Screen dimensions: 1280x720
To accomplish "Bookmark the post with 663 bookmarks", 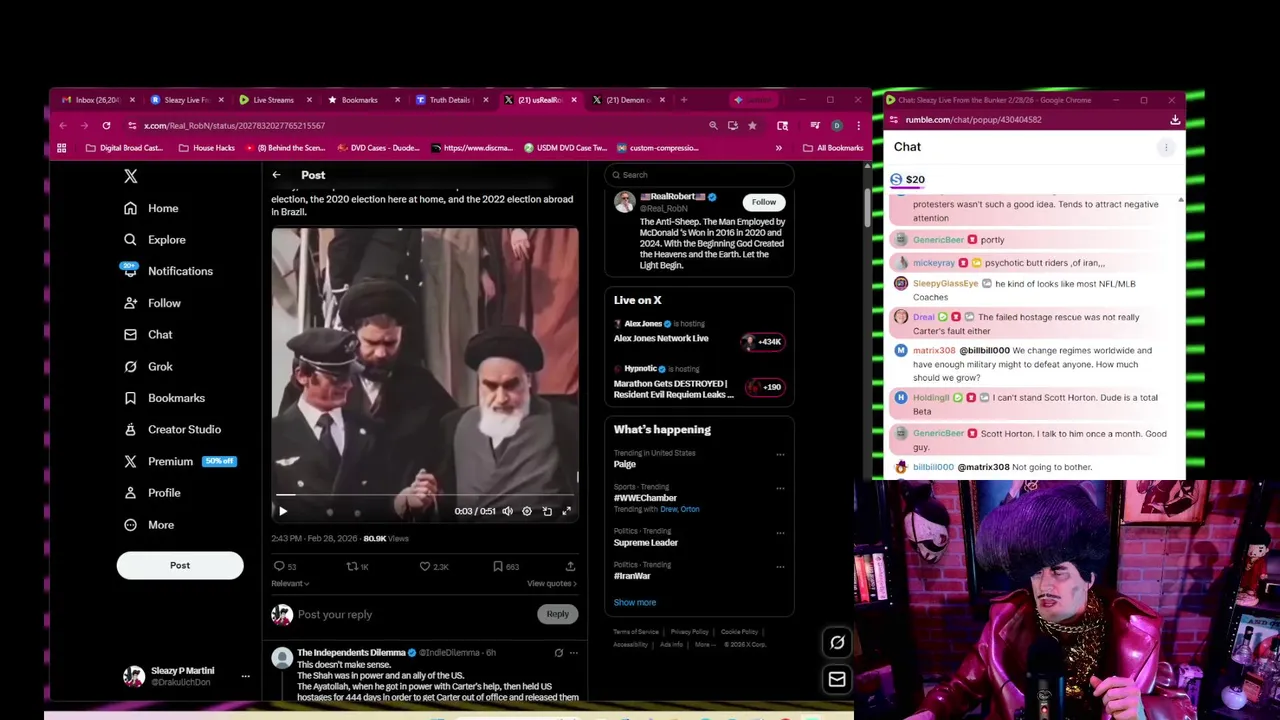I will tap(505, 567).
